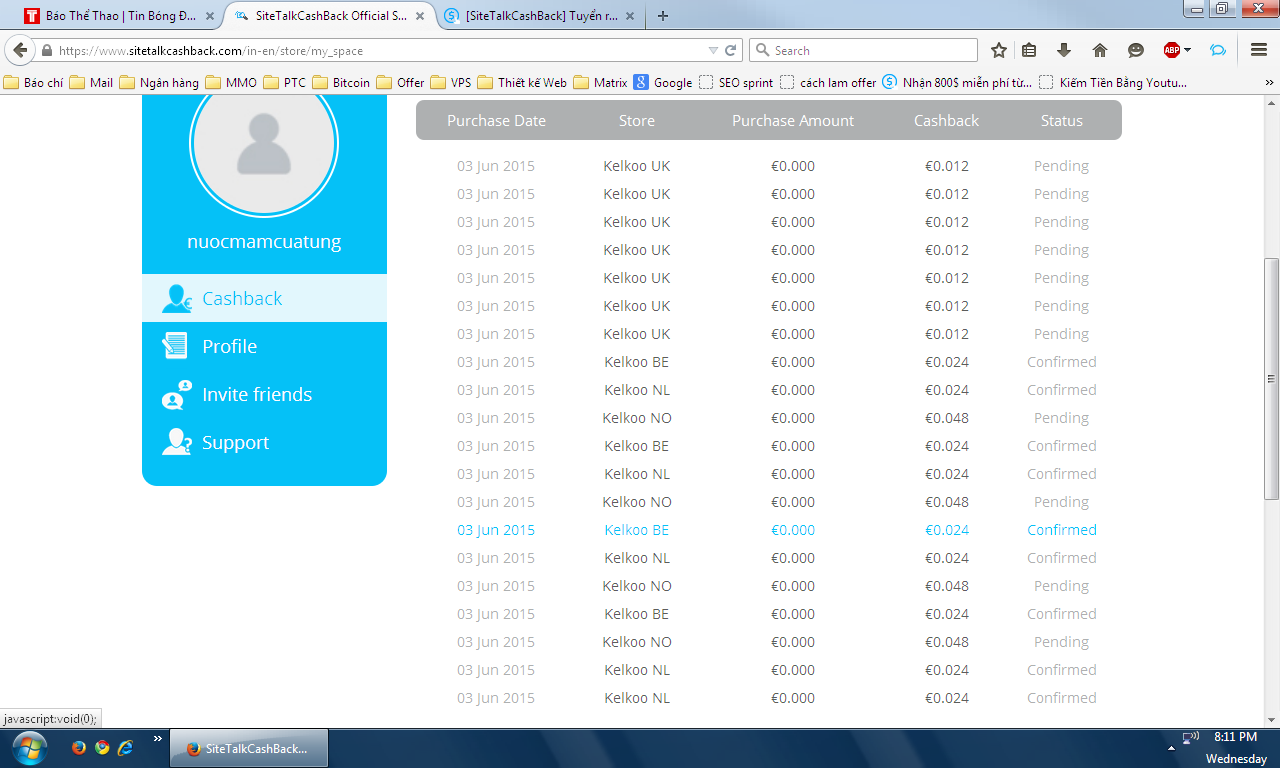Open the Google bookmark
This screenshot has width=1280, height=768.
[x=663, y=83]
